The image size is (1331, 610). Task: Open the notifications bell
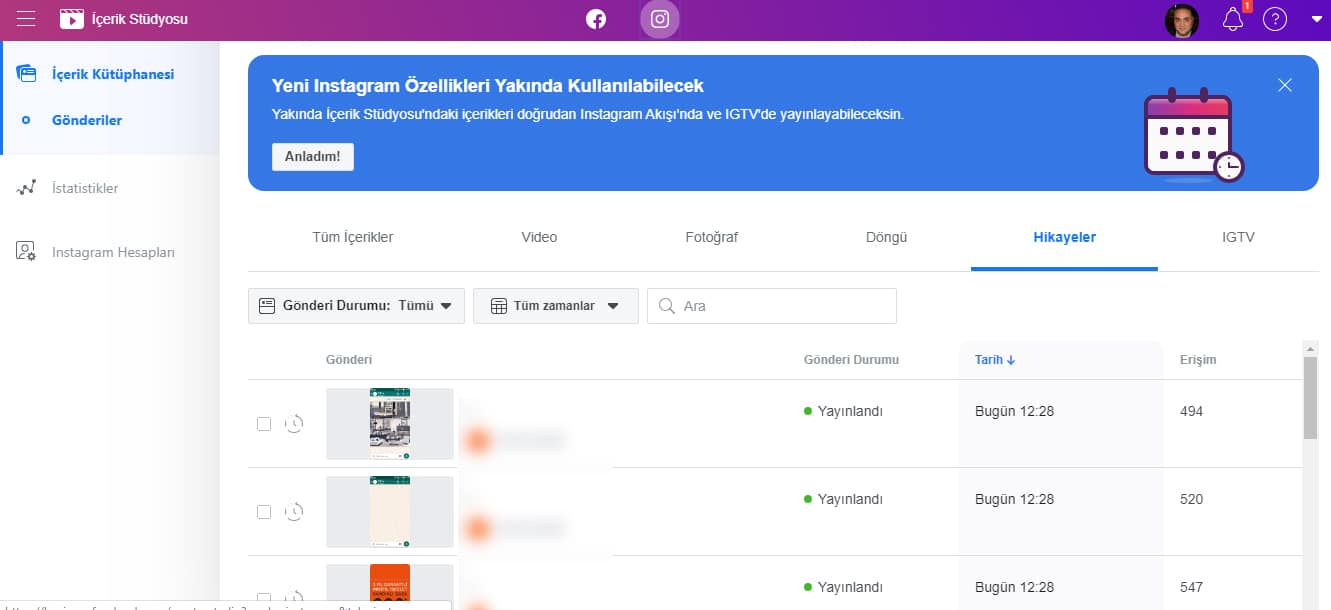(1233, 20)
